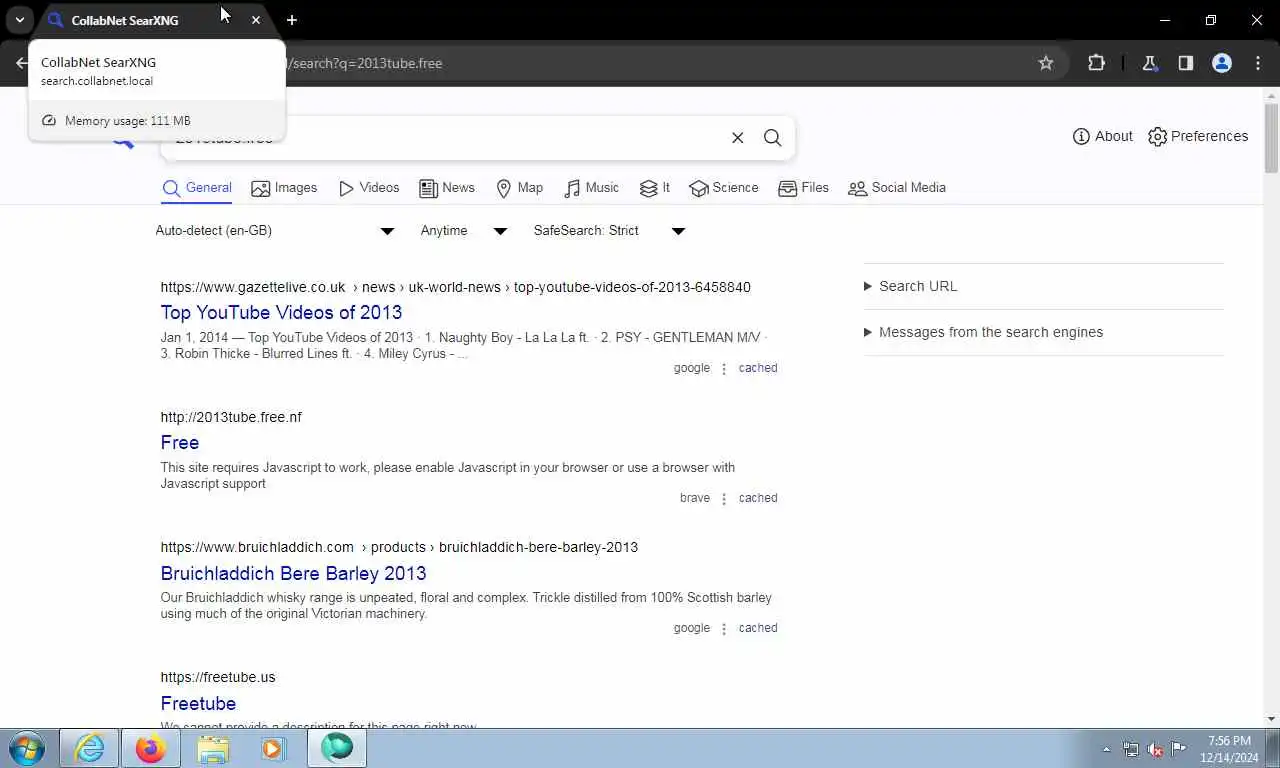Image resolution: width=1280 pixels, height=768 pixels.
Task: Open the tab search dropdown arrow
Action: point(19,20)
